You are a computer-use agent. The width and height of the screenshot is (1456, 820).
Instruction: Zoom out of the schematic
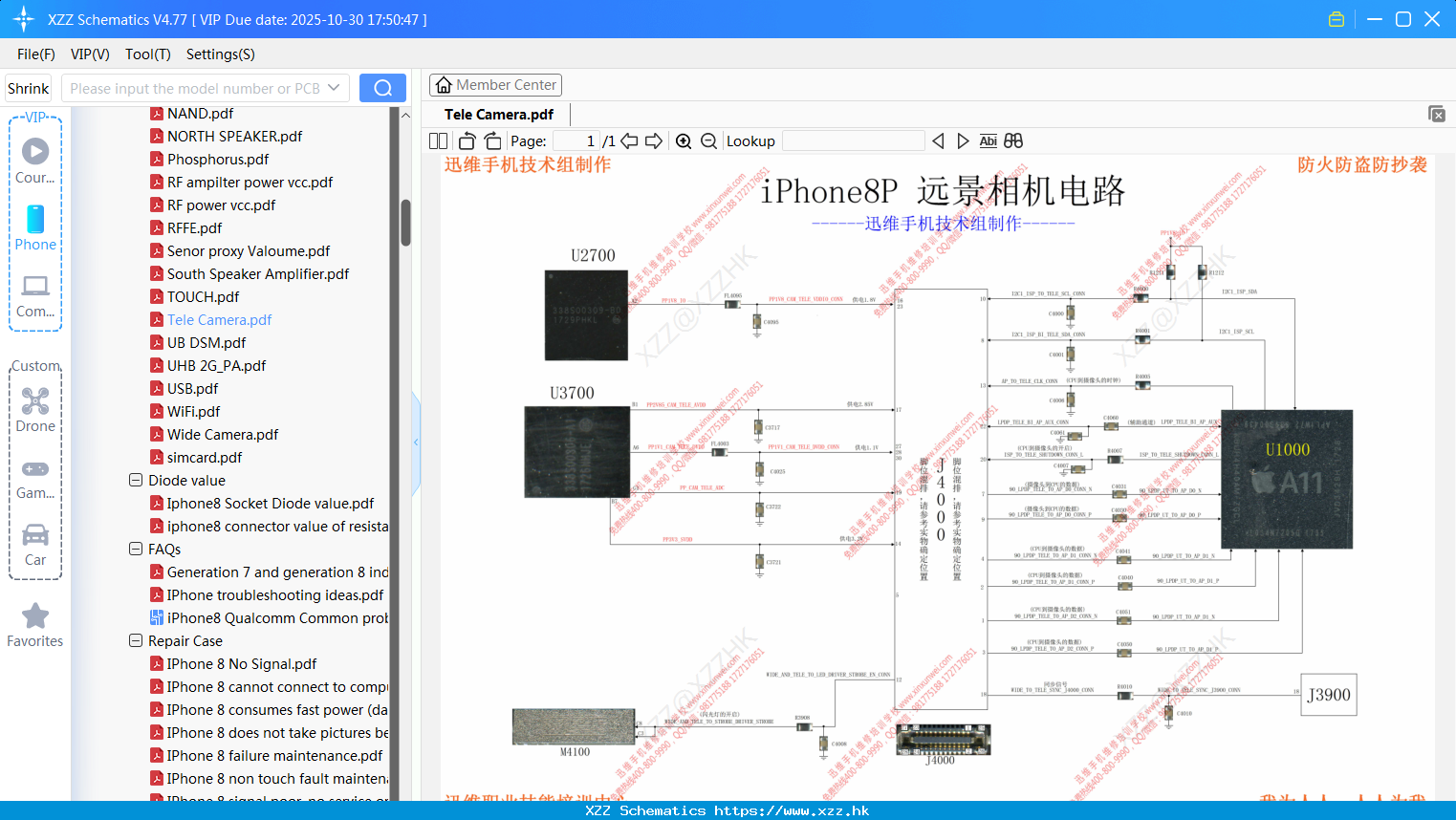point(708,140)
